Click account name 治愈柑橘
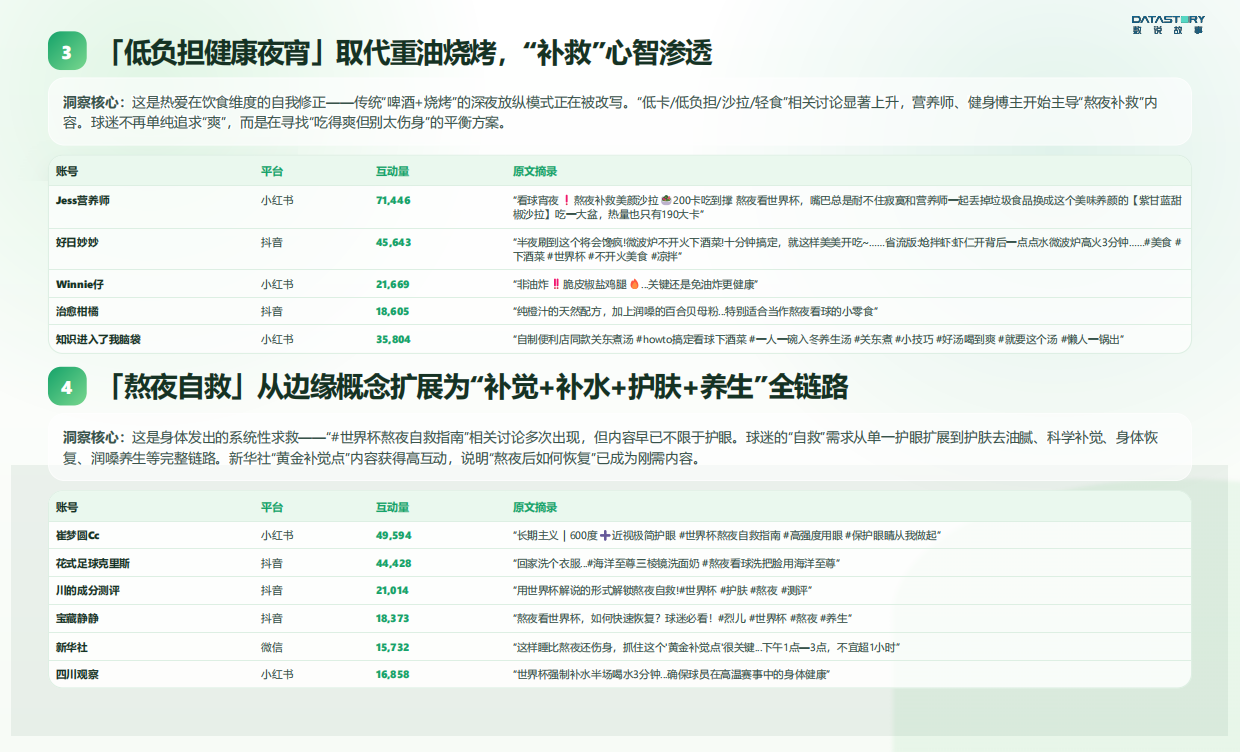 tap(77, 312)
